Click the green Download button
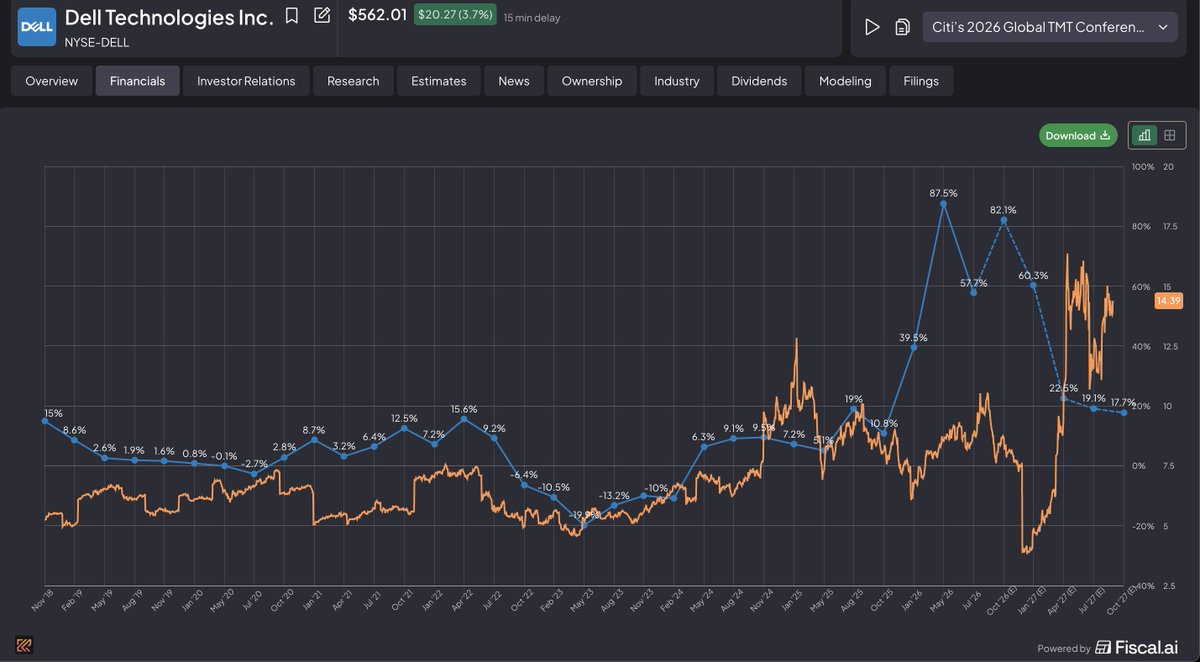The width and height of the screenshot is (1200, 662). (1078, 135)
